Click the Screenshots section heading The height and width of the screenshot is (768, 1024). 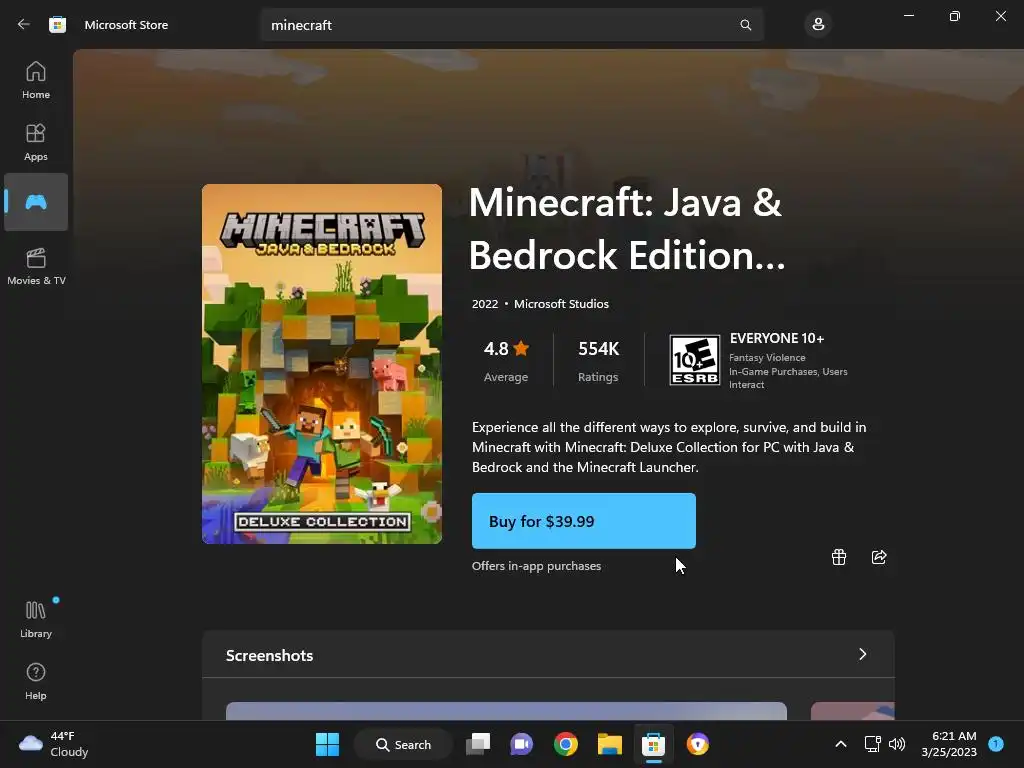269,656
